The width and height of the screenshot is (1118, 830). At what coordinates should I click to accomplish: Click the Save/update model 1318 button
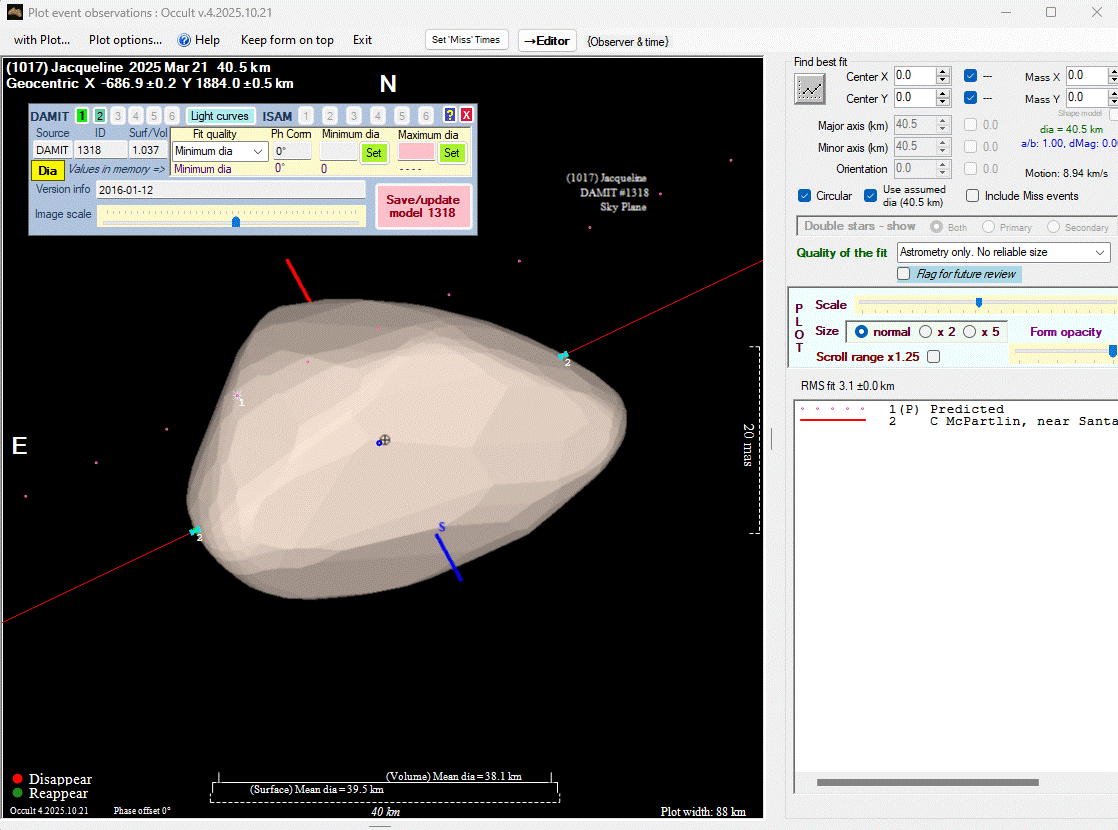(423, 206)
